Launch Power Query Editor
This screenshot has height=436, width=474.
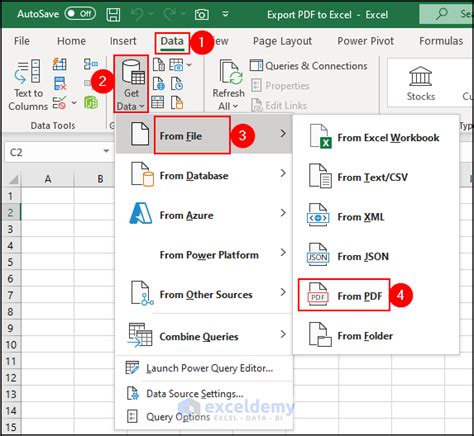point(204,368)
